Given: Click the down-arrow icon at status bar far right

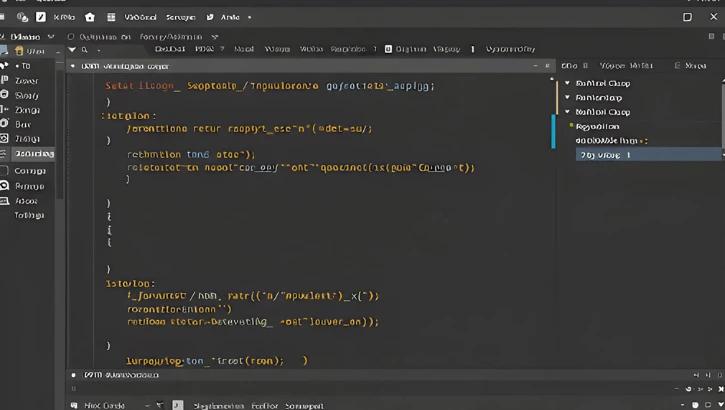Looking at the screenshot, I should 721,405.
